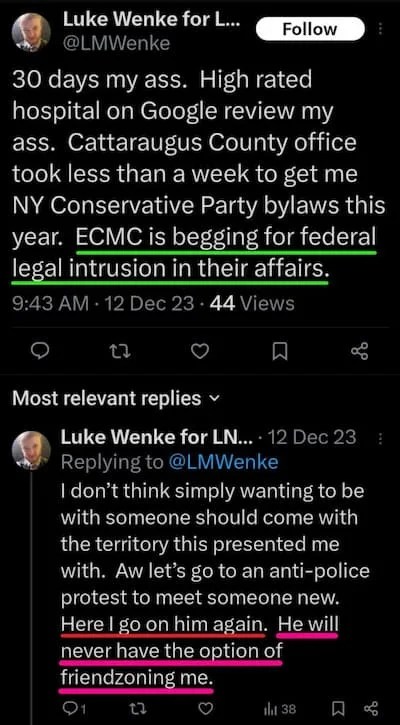Reply to the main tweet with the comment icon
Image resolution: width=400 pixels, height=725 pixels.
click(40, 352)
